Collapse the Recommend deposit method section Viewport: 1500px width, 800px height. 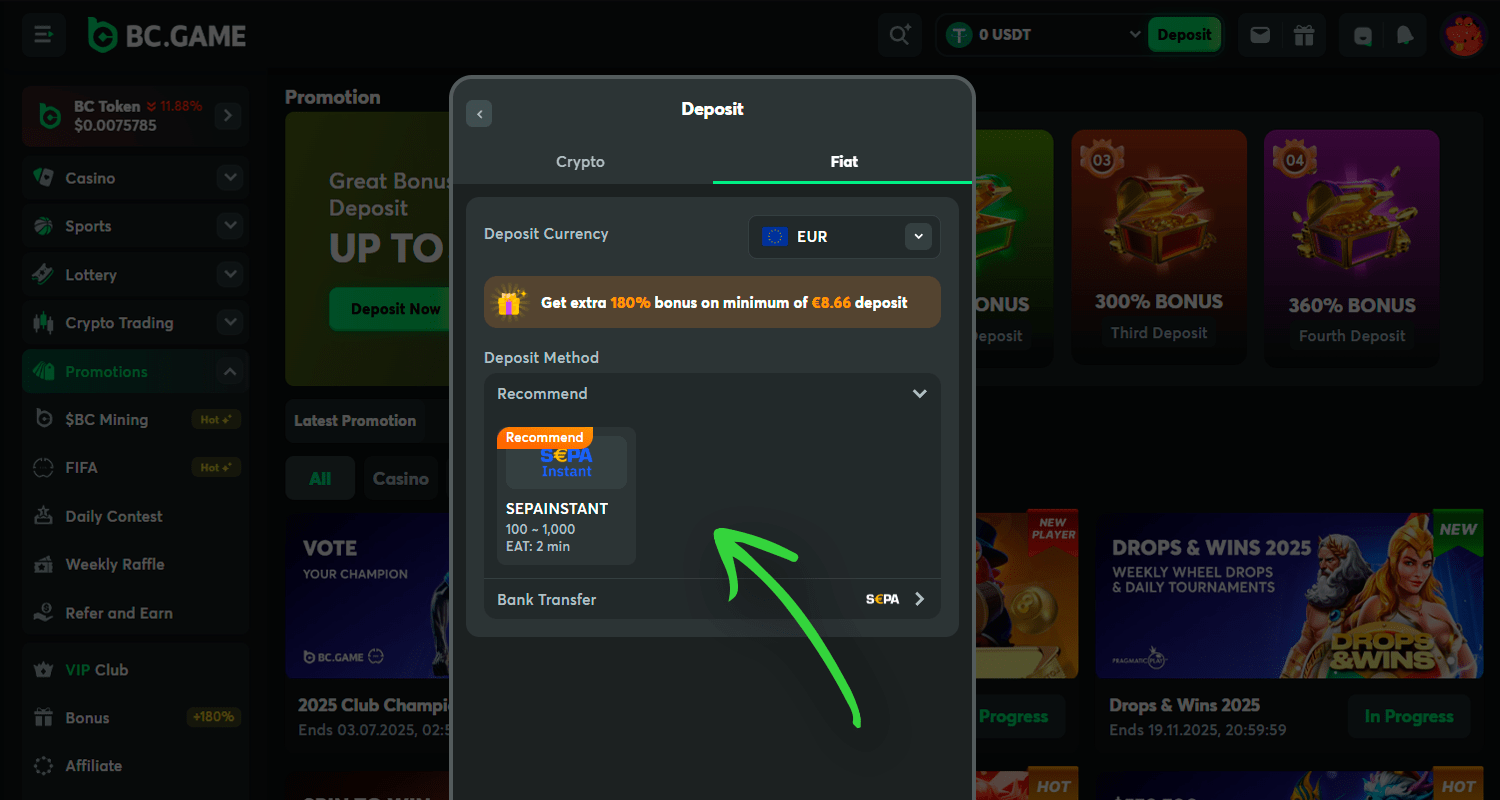[x=919, y=394]
